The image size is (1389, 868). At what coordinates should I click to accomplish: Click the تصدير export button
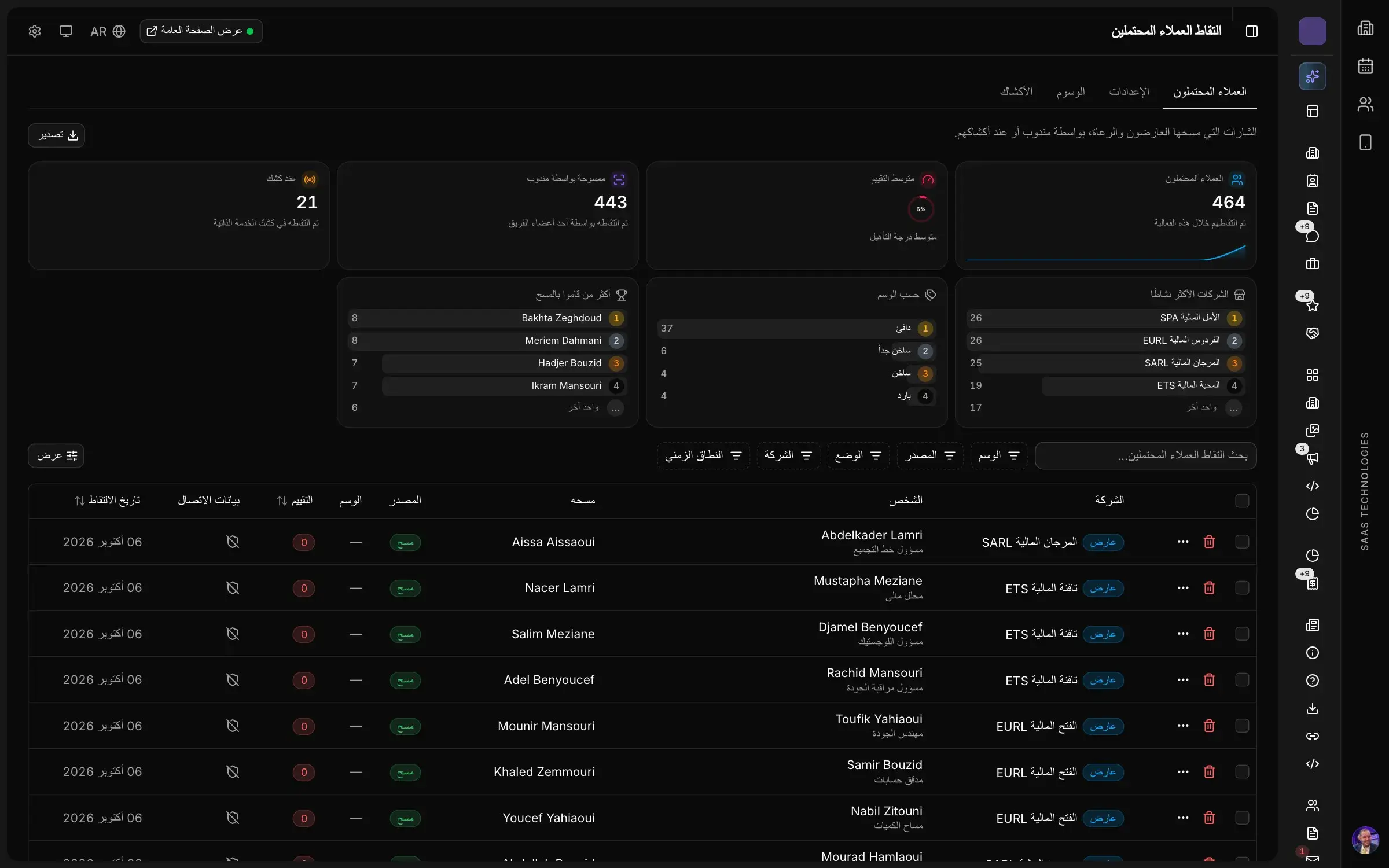click(x=56, y=135)
